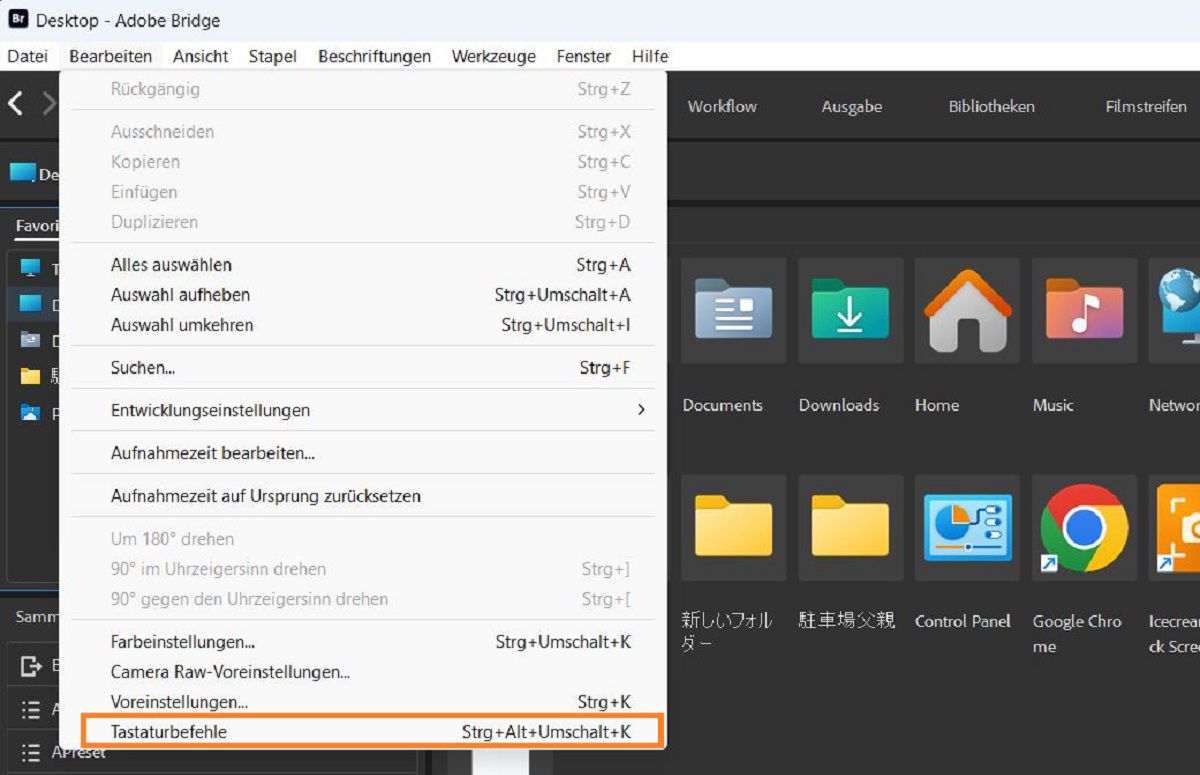Click the list icon beside APreset
The height and width of the screenshot is (775, 1200).
[x=31, y=752]
